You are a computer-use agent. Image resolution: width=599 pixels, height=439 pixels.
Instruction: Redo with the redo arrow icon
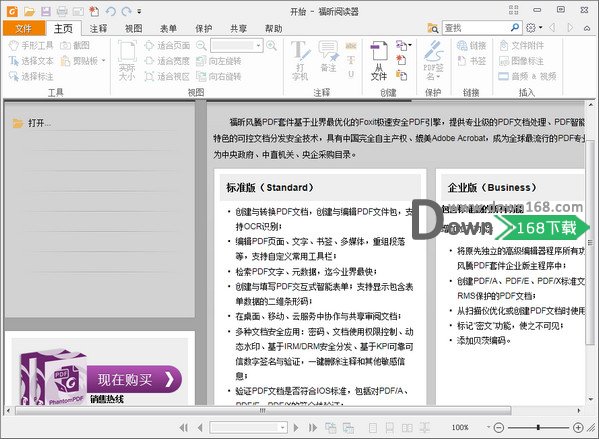pos(126,11)
